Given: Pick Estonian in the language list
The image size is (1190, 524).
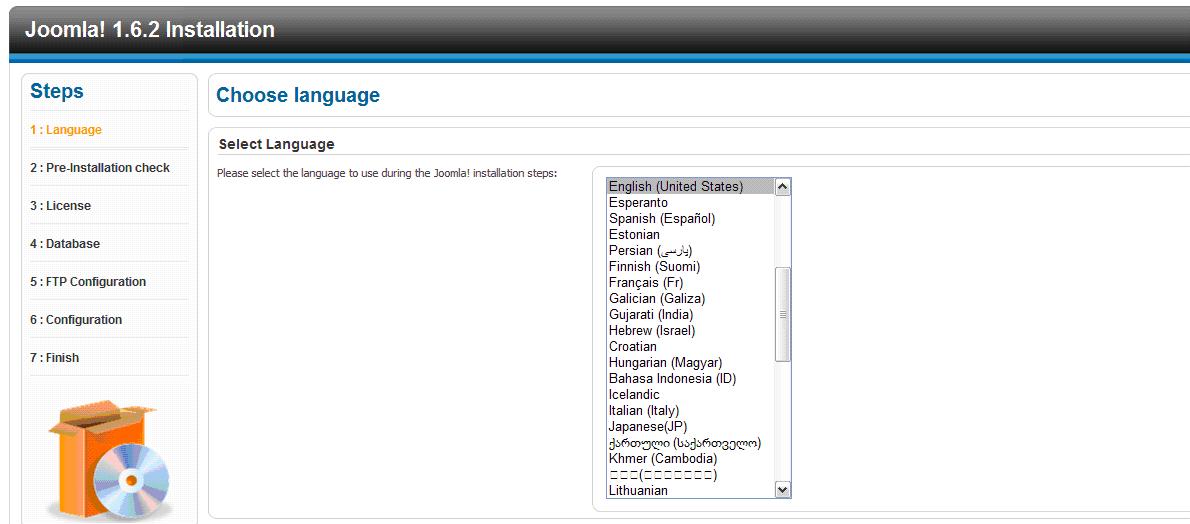Looking at the screenshot, I should 691,235.
